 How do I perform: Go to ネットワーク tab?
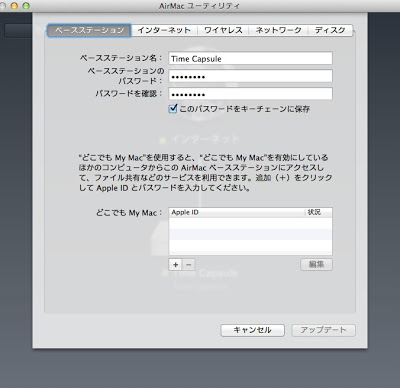pos(278,30)
